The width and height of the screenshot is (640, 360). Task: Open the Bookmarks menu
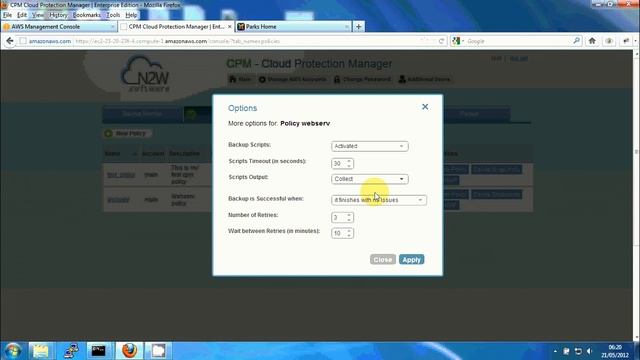click(x=87, y=15)
